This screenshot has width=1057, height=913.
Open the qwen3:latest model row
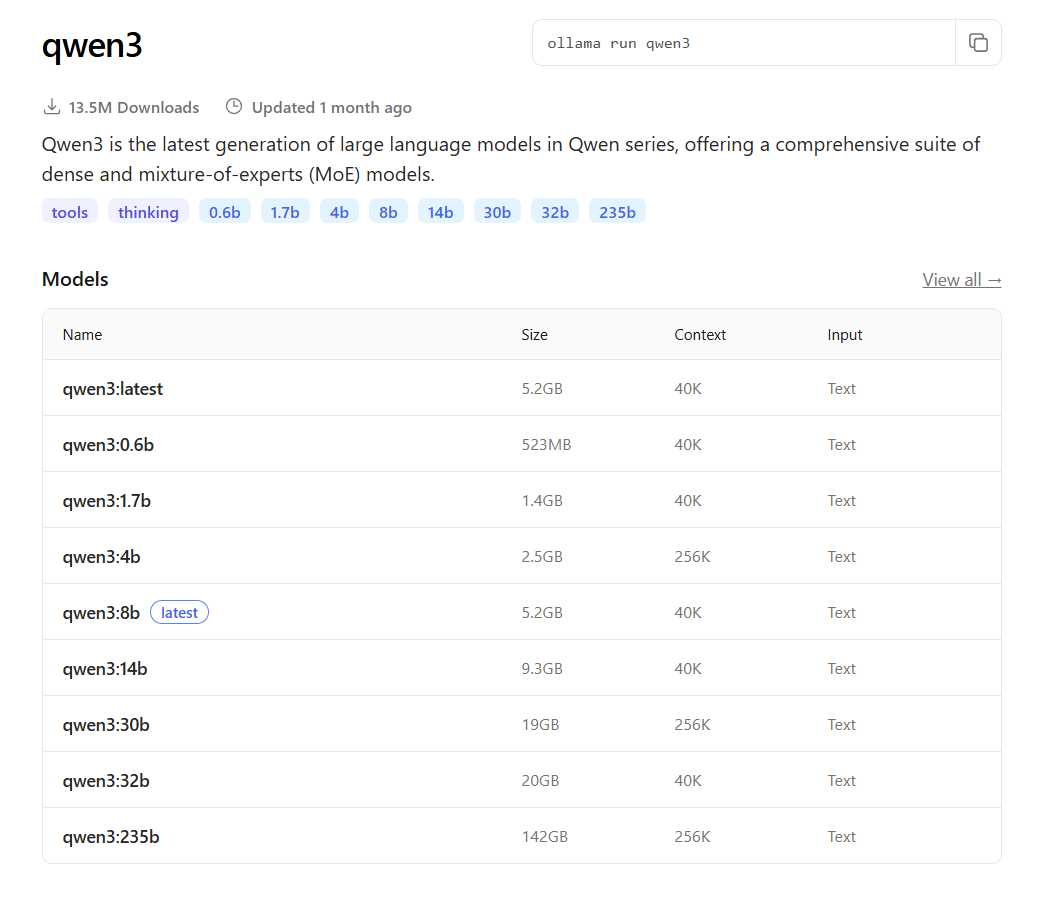pyautogui.click(x=113, y=389)
